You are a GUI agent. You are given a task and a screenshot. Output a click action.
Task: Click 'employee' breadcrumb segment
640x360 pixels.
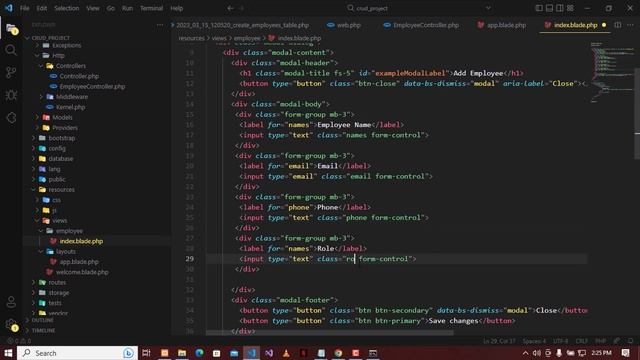pos(247,38)
